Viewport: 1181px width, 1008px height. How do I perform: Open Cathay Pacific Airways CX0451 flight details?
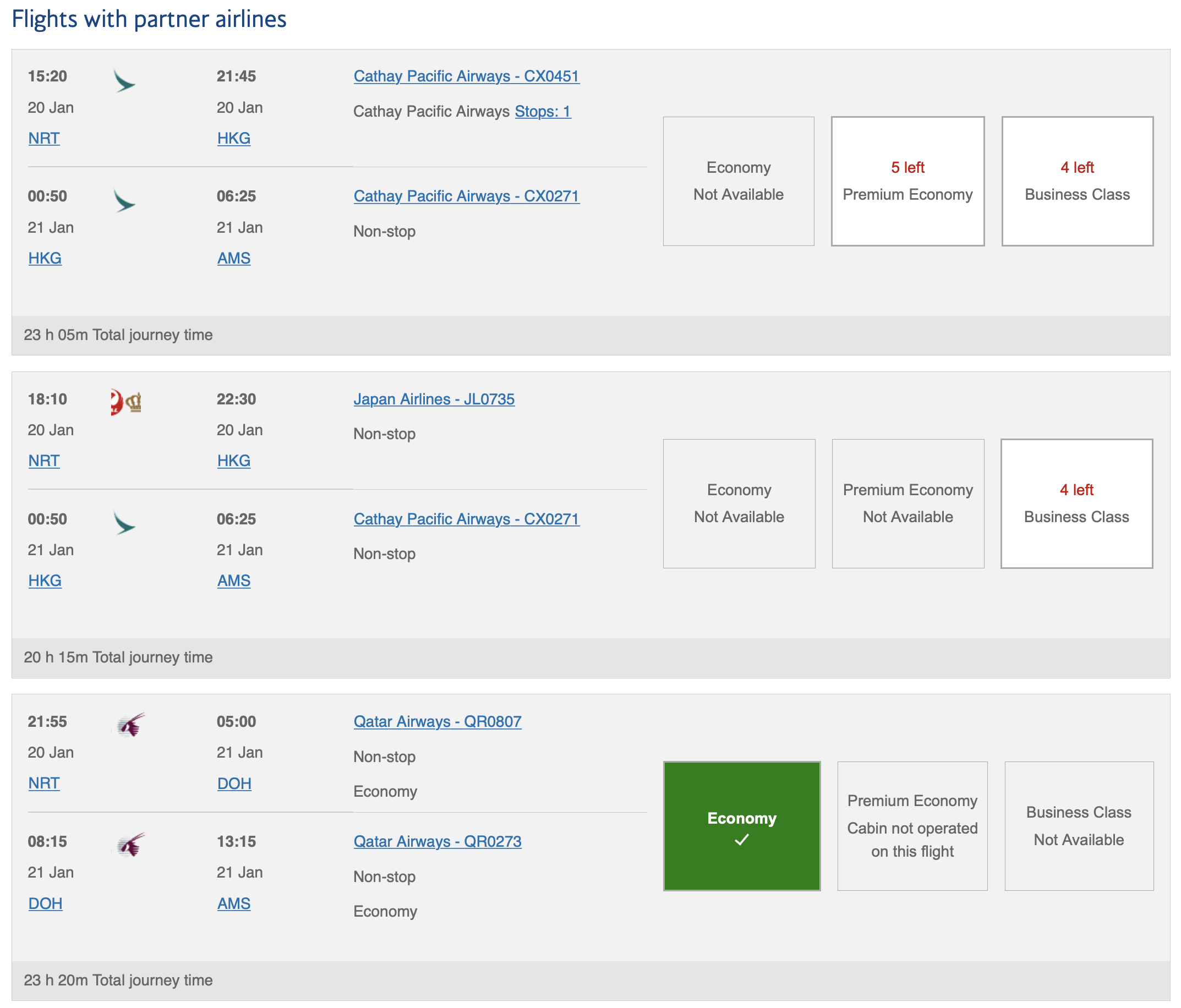click(x=466, y=76)
